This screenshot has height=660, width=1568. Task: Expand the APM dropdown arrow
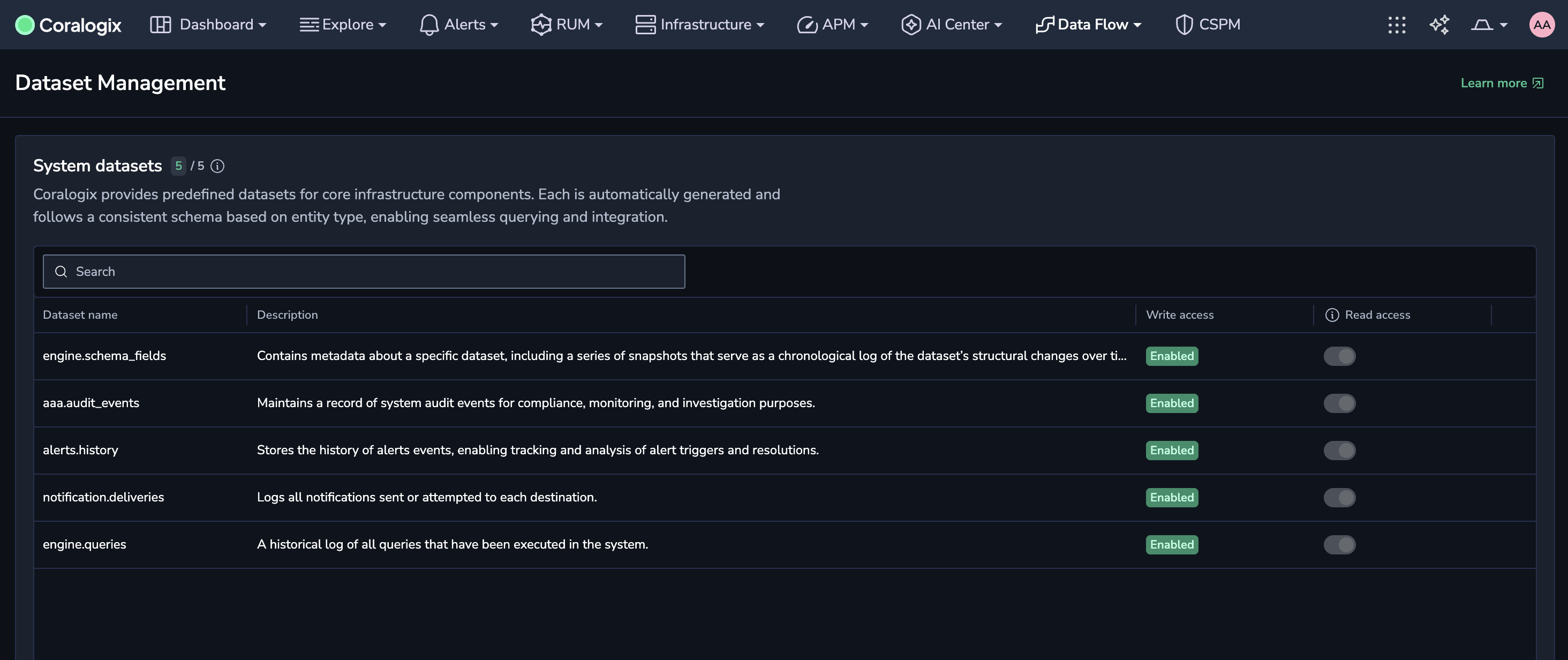tap(864, 26)
